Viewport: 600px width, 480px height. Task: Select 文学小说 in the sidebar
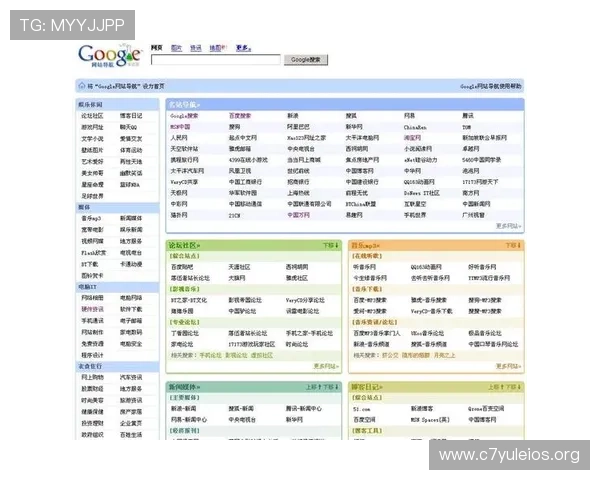click(92, 139)
